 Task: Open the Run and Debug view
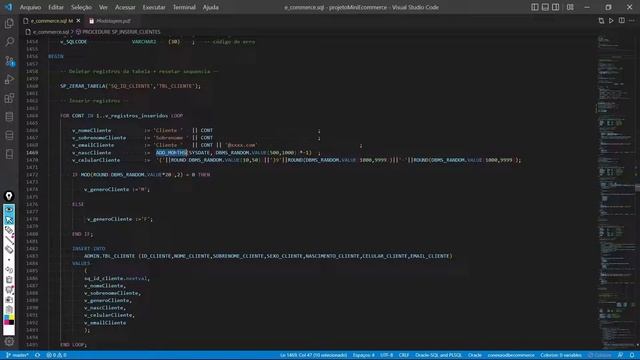coord(9,80)
